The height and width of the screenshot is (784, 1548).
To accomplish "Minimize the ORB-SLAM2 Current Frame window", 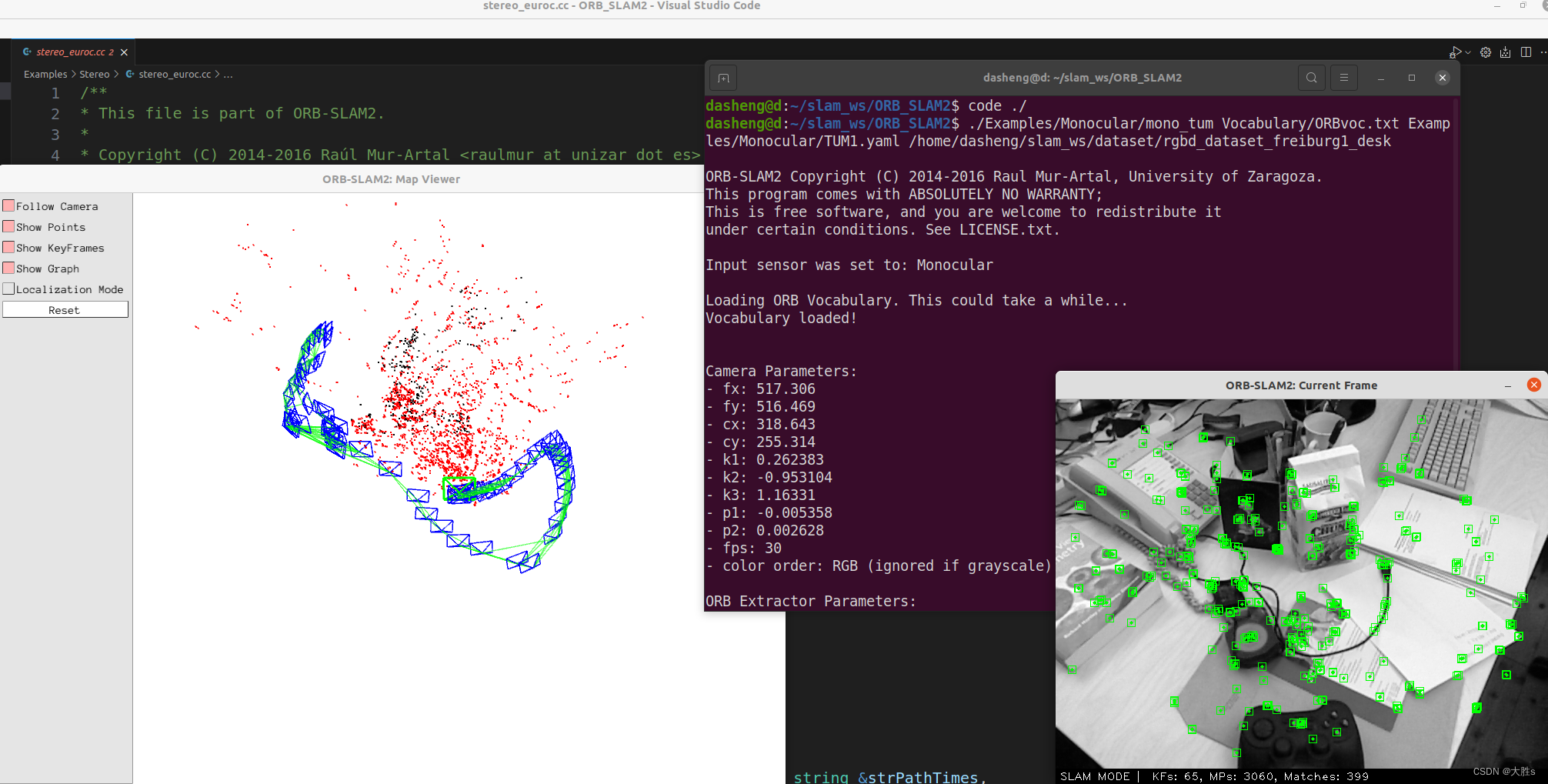I will (x=1508, y=385).
